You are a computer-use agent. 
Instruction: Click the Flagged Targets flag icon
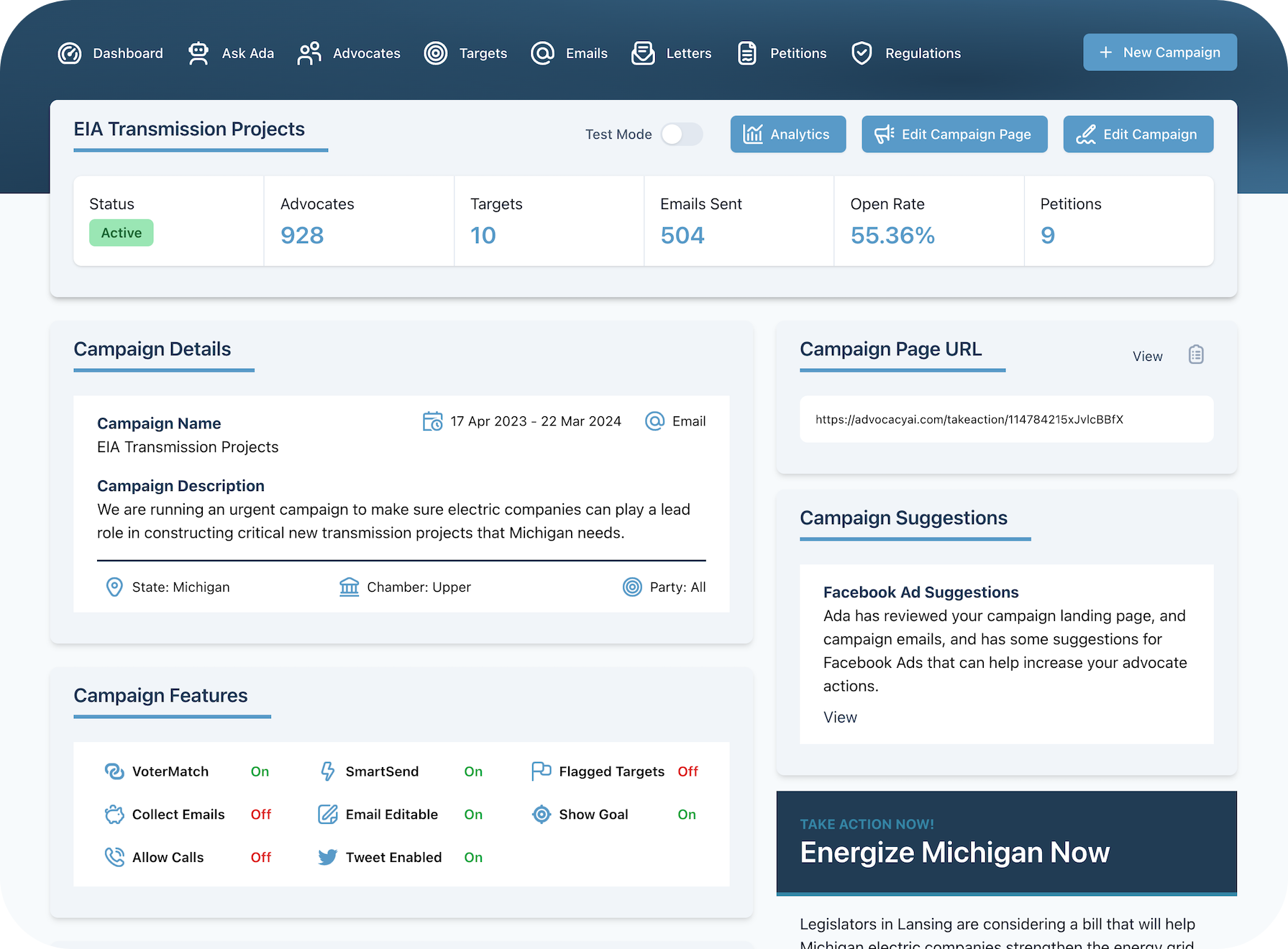click(x=541, y=771)
